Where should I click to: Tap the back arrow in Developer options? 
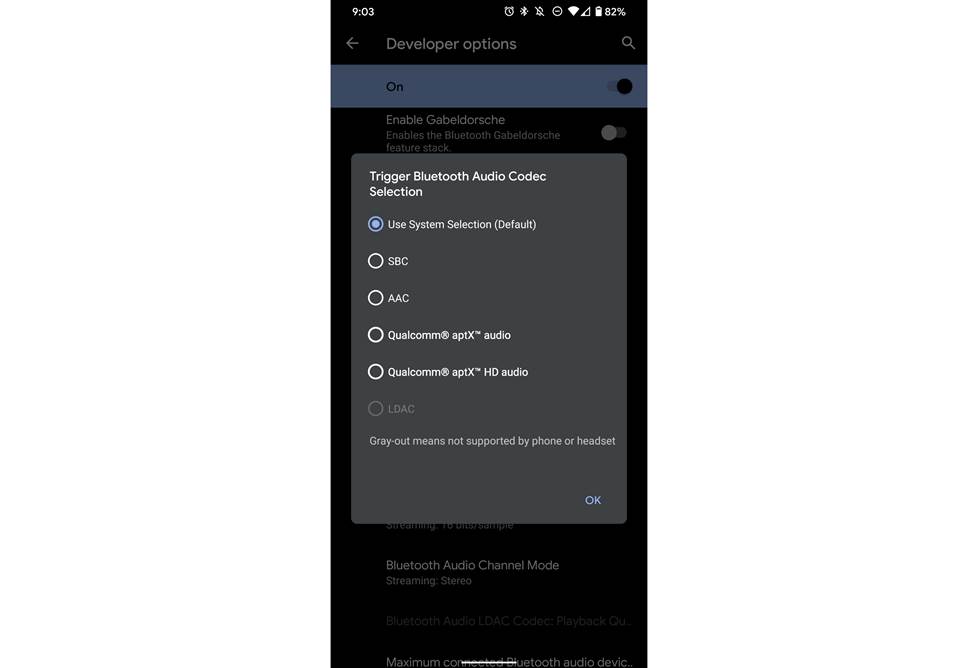(352, 43)
